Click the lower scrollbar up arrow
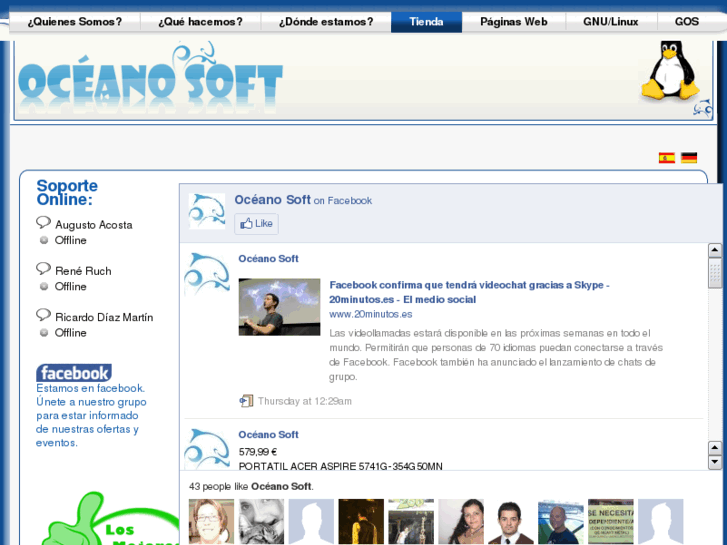This screenshot has height=545, width=727. pos(714,448)
